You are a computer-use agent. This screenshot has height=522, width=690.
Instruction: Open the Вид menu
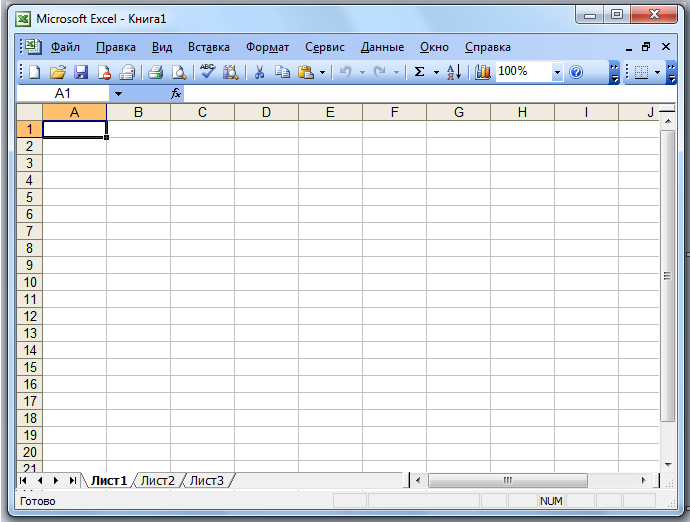tap(162, 47)
